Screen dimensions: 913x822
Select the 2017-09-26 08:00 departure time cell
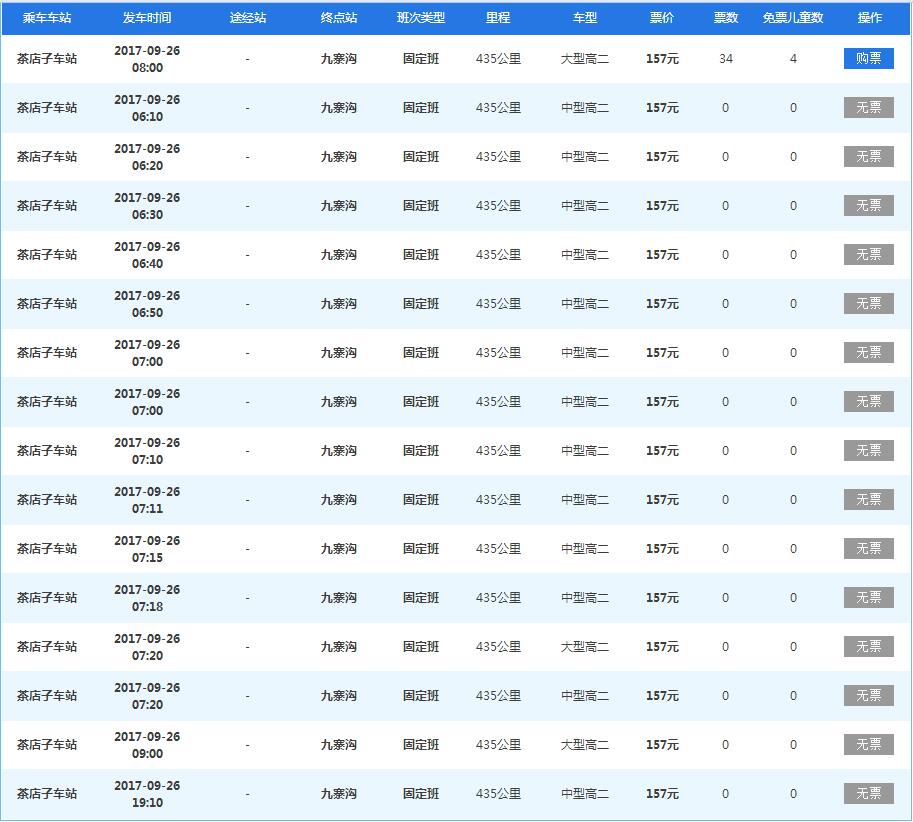coord(147,59)
